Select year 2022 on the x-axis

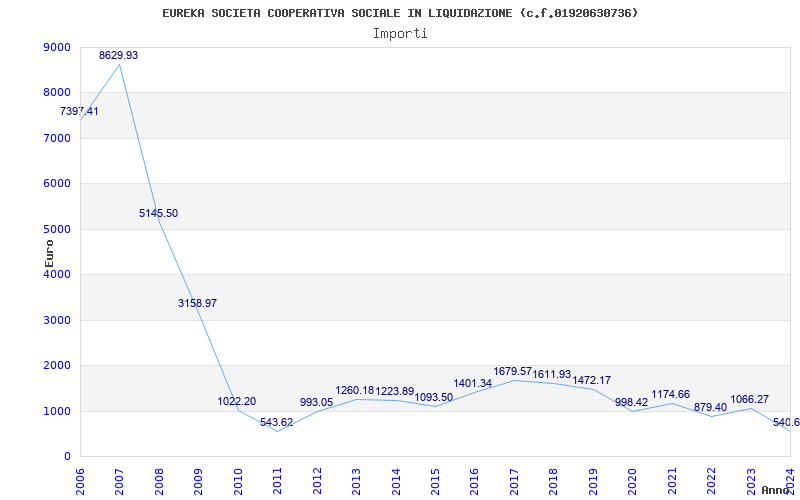click(711, 481)
